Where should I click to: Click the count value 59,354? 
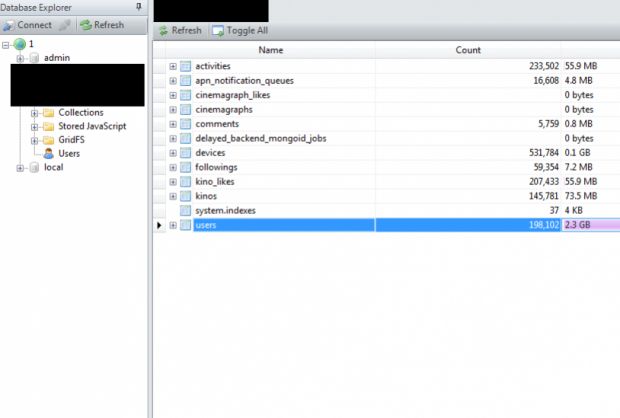[546, 167]
